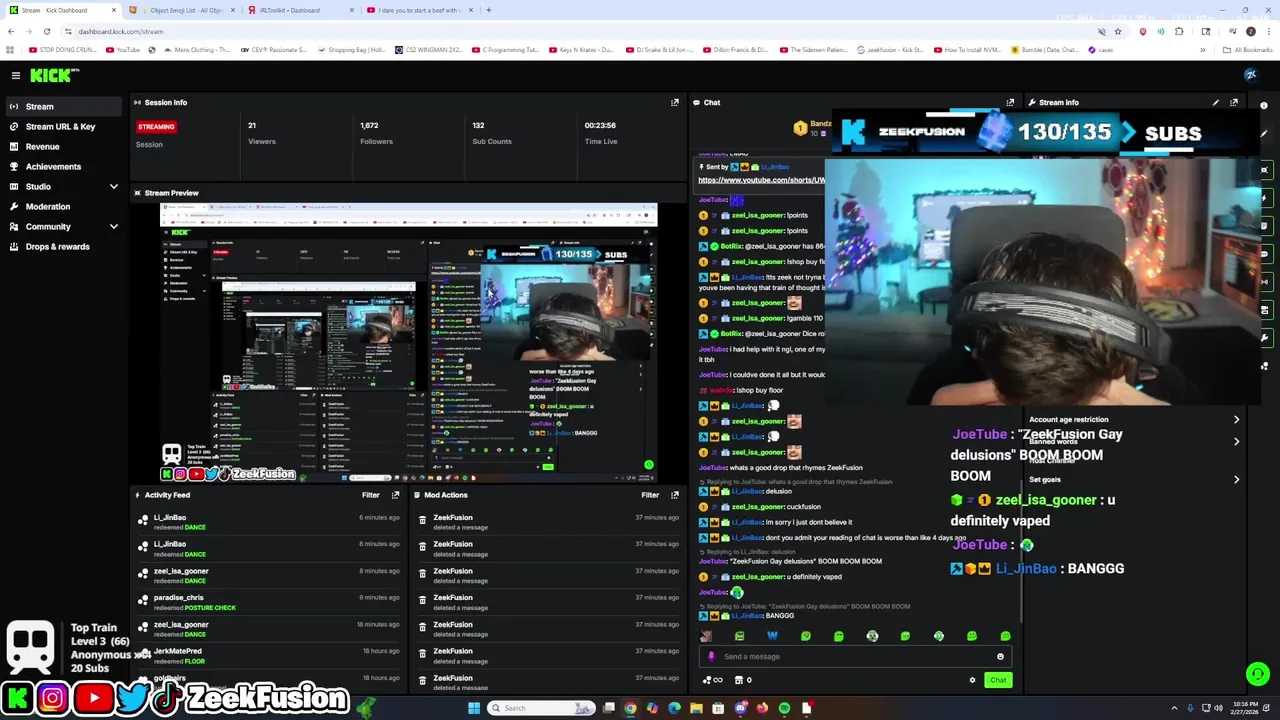Screen dimensions: 1280x720
Task: Open Achievements in the sidebar
Action: pos(62,166)
